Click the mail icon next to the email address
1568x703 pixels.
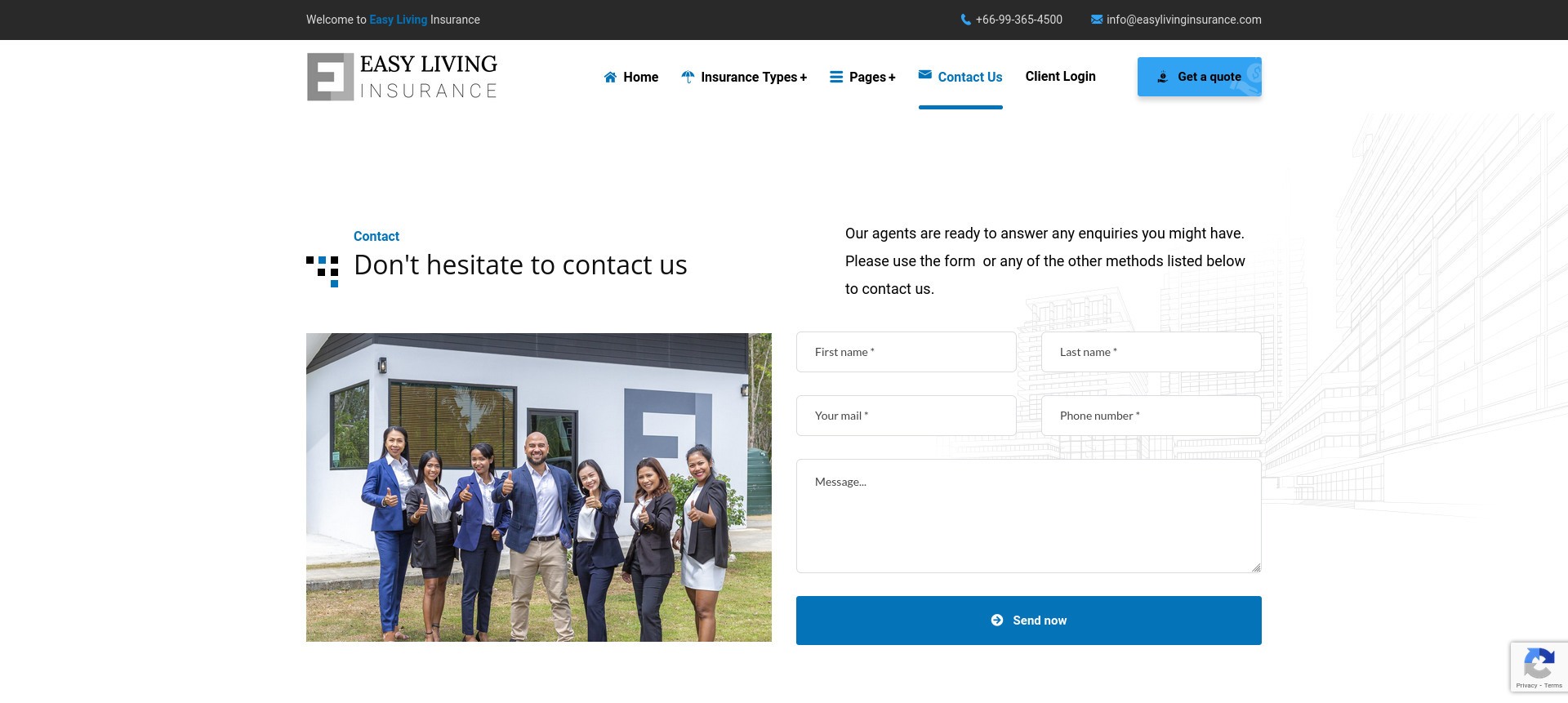(1097, 20)
